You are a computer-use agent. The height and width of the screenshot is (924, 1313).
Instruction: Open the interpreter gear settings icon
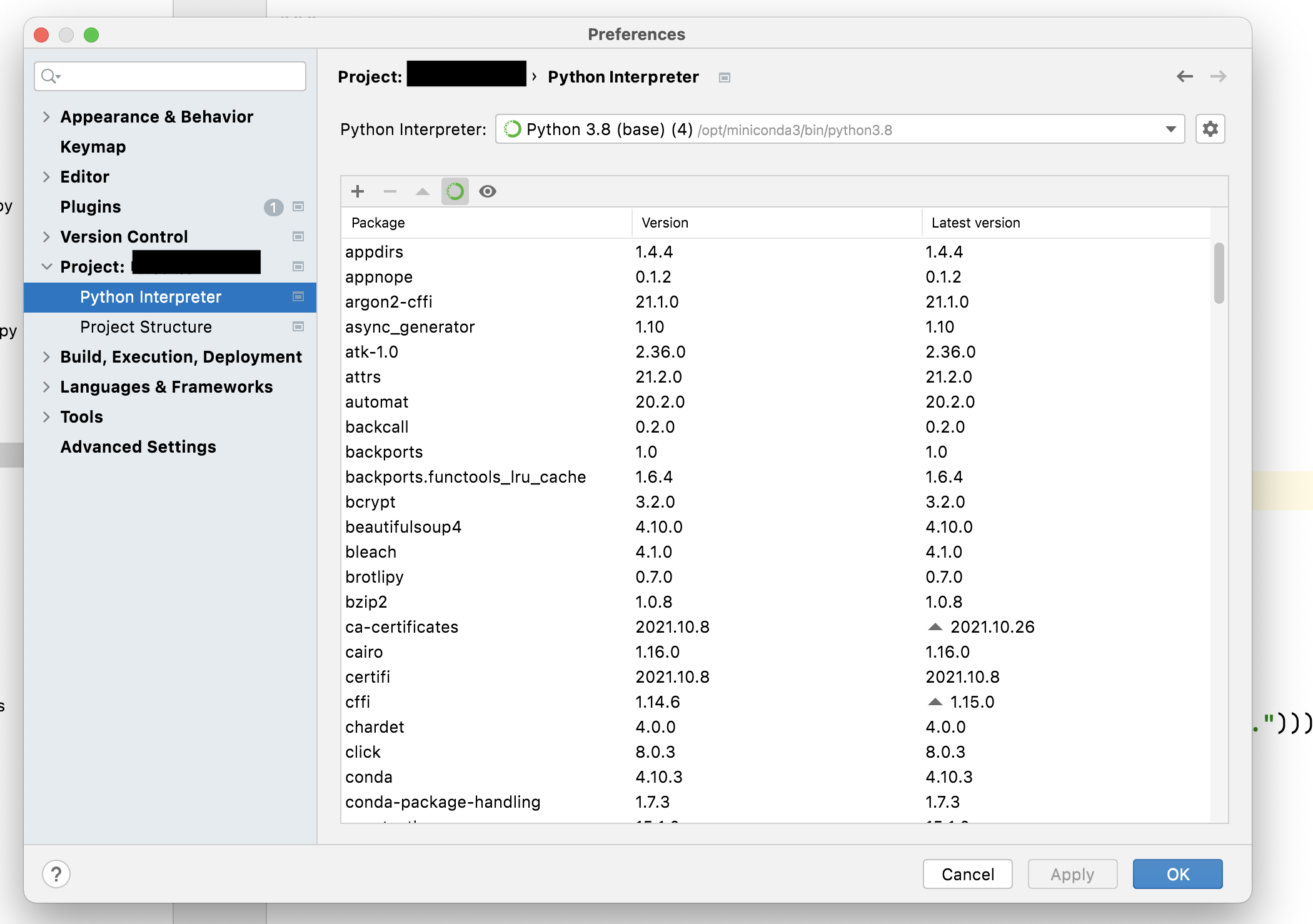1210,129
